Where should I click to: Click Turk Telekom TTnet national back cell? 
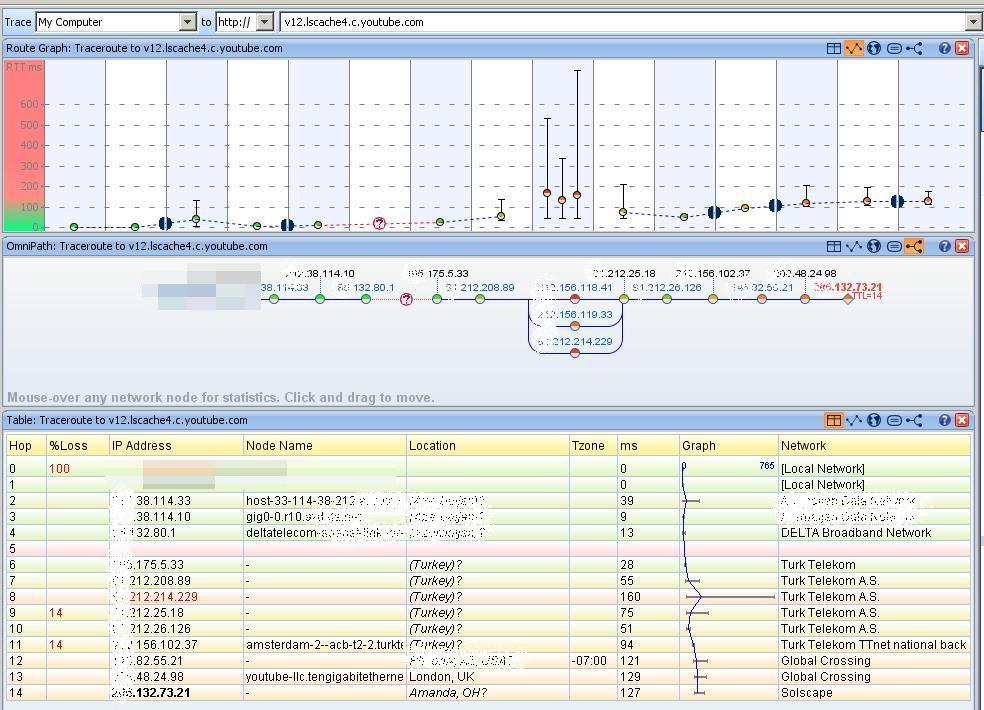coord(874,645)
